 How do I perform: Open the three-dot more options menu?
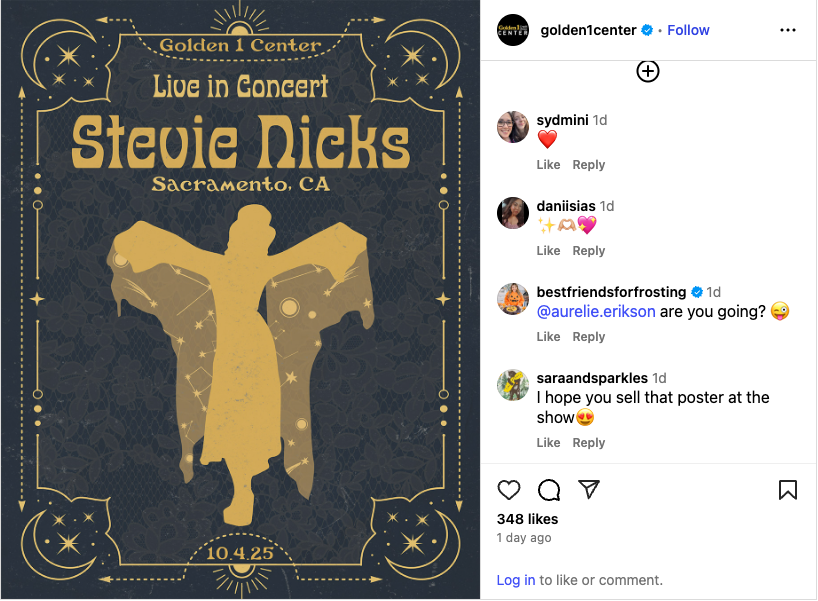coord(788,30)
